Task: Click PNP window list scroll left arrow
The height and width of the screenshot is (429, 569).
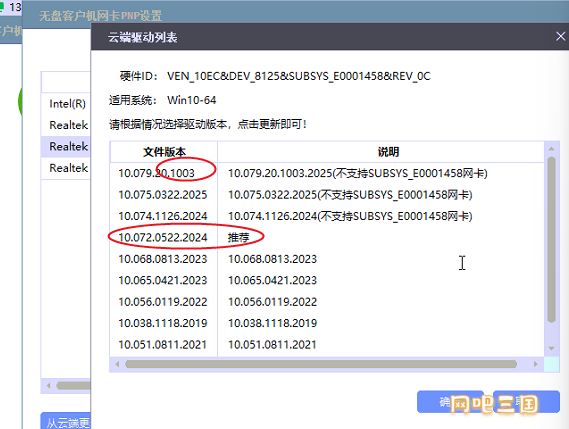Action: pos(48,385)
